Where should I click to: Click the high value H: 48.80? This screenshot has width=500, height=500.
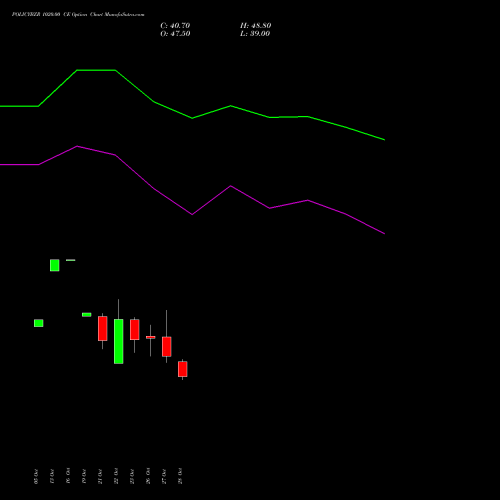(x=256, y=26)
